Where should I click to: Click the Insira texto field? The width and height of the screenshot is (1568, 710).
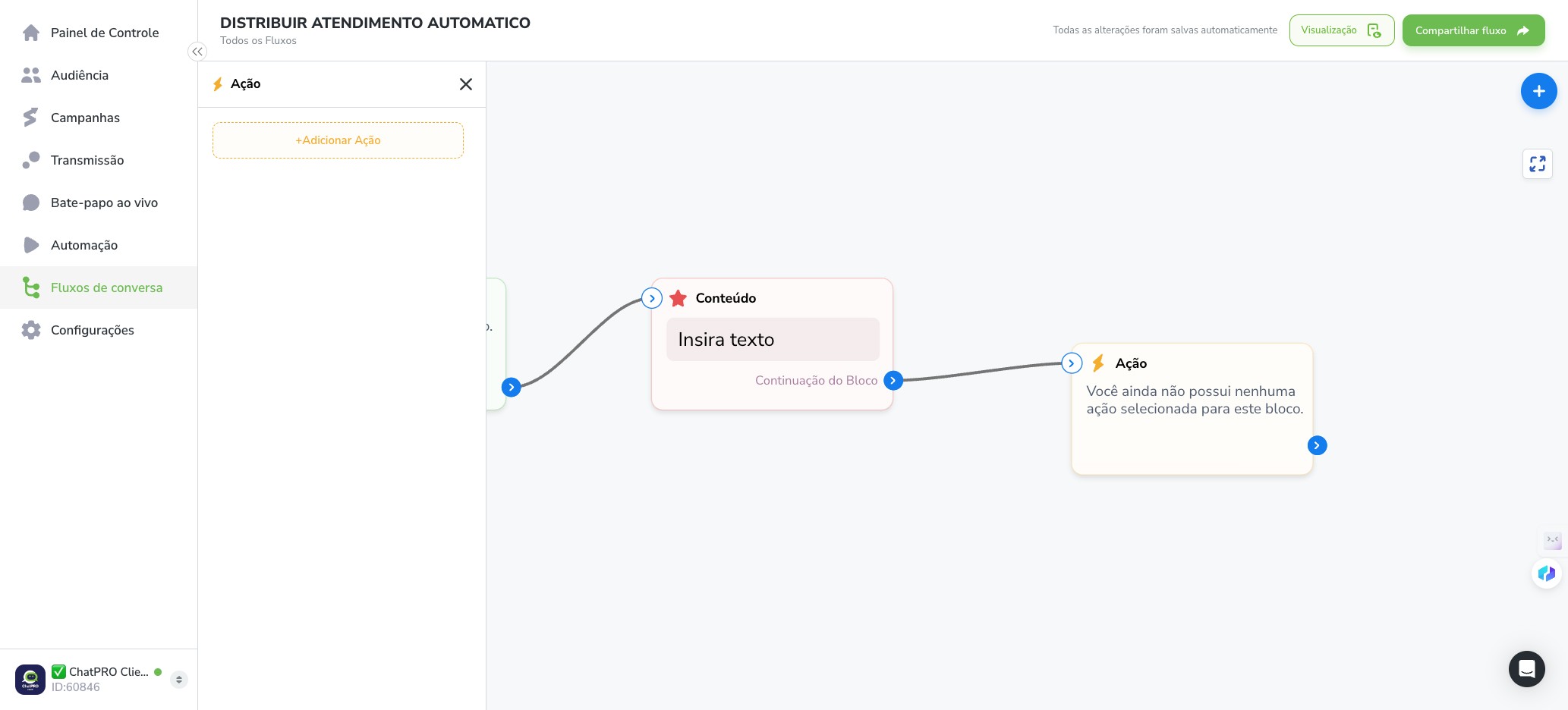pyautogui.click(x=773, y=339)
